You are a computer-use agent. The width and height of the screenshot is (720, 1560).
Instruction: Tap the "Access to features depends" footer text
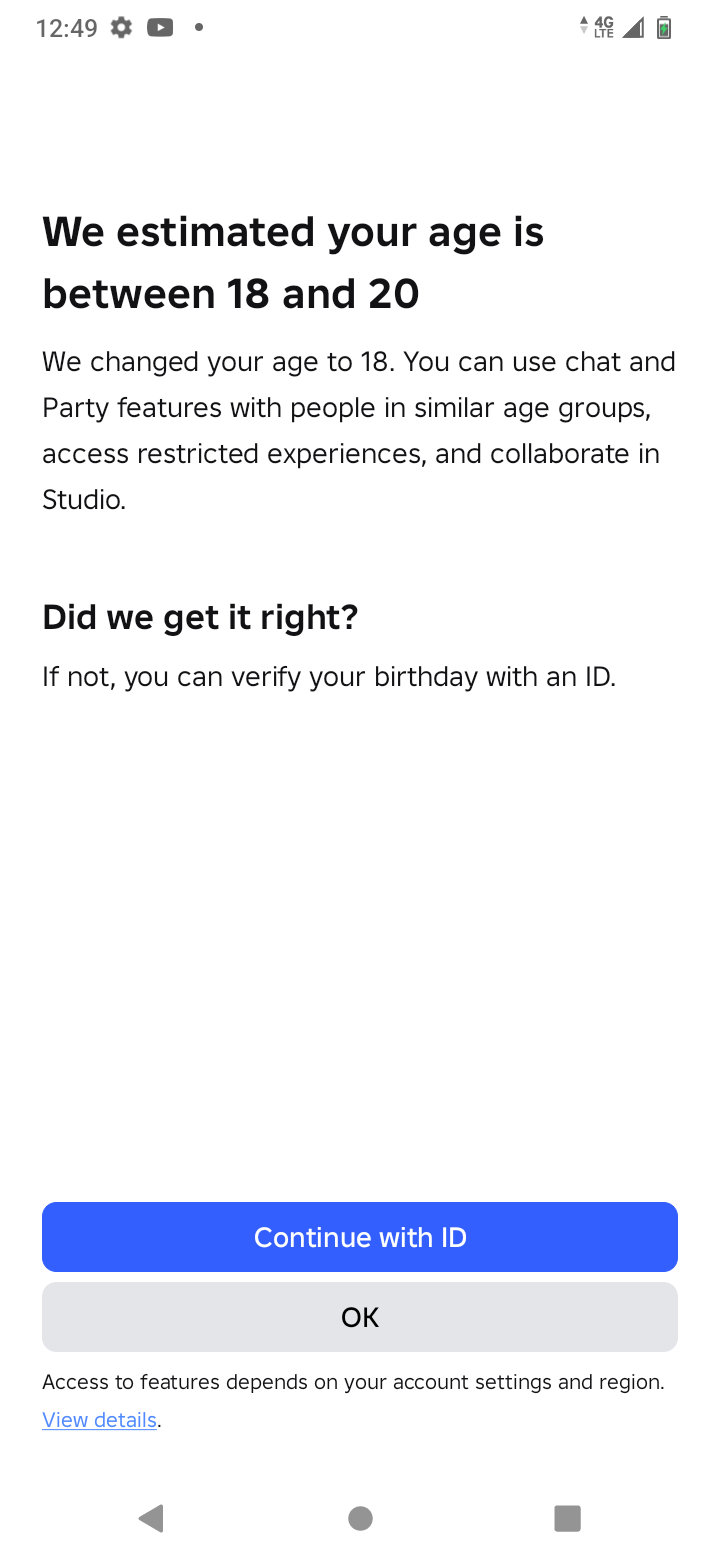click(353, 1382)
